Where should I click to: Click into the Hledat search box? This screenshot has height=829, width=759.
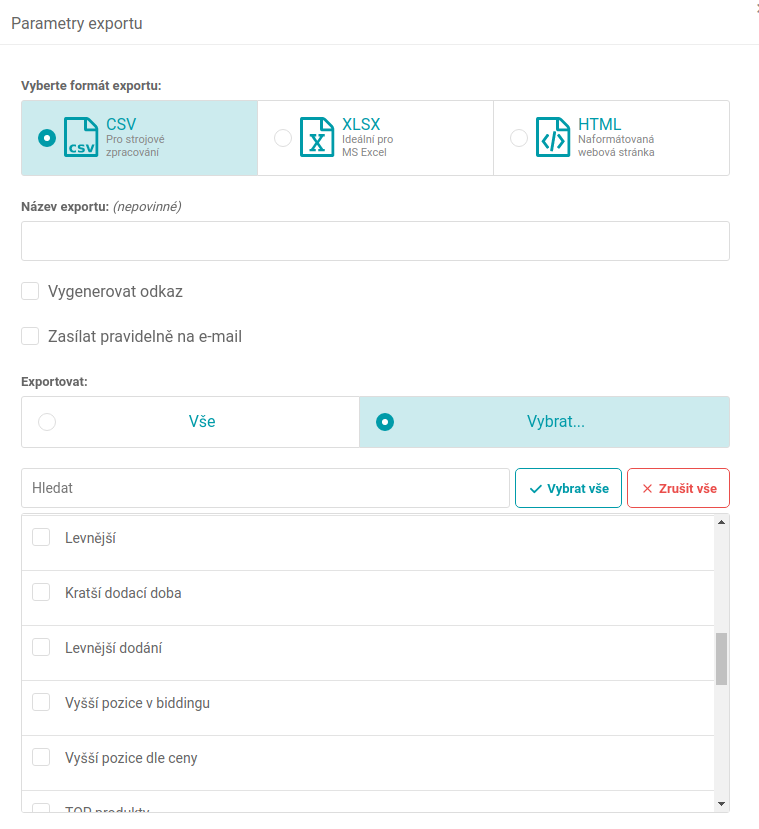tap(265, 488)
